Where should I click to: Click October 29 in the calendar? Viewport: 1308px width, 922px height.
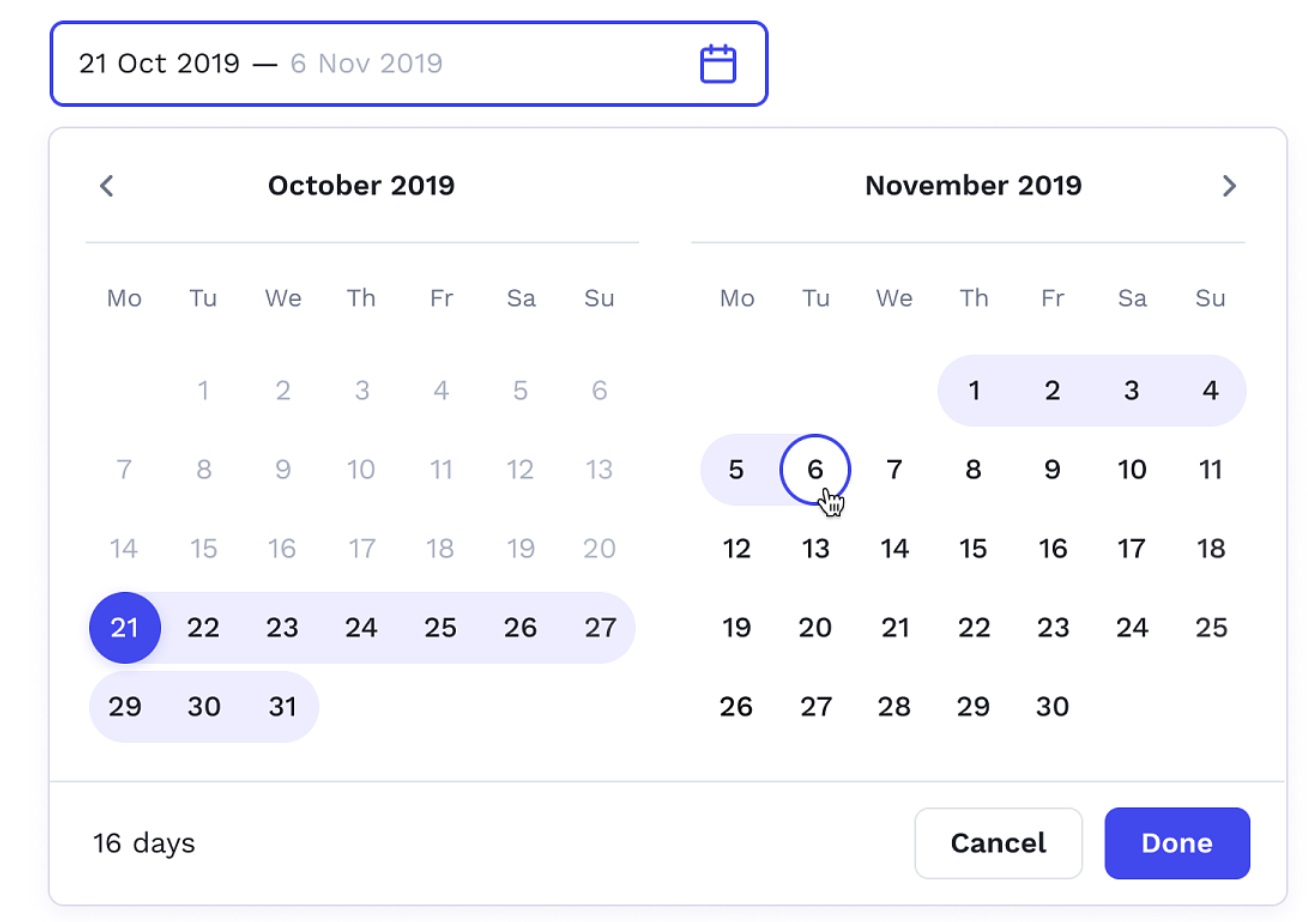pyautogui.click(x=125, y=707)
